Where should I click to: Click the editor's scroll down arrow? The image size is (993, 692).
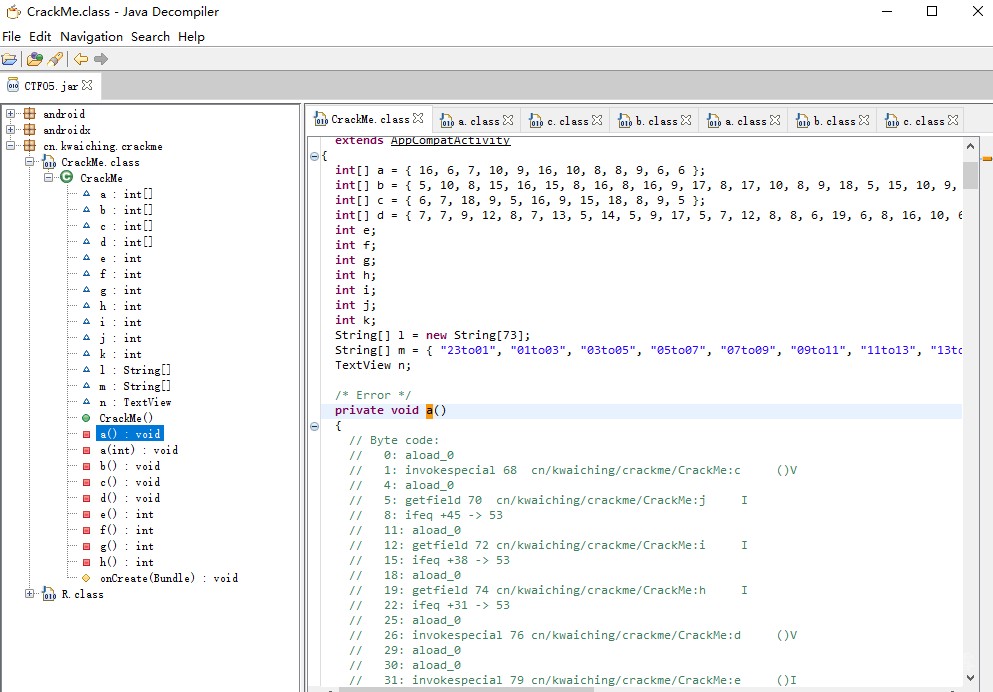point(970,676)
